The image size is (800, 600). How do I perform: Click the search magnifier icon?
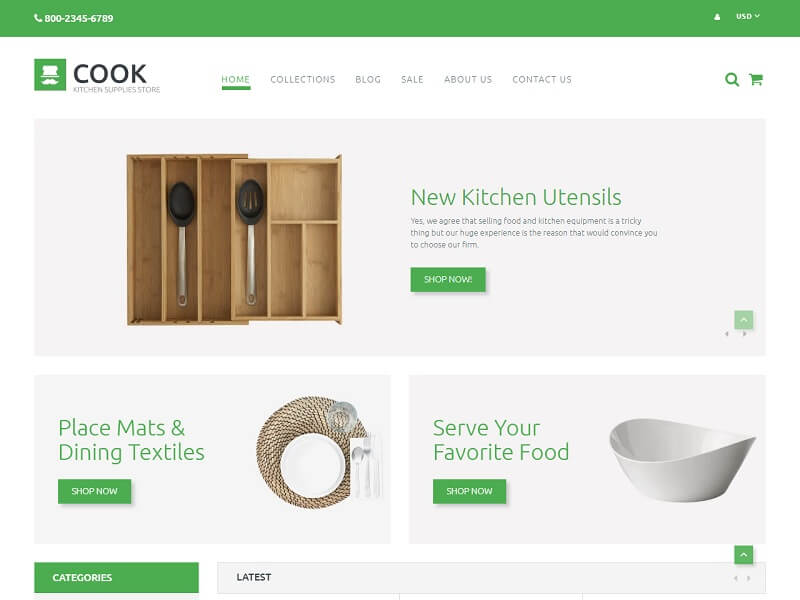point(732,80)
